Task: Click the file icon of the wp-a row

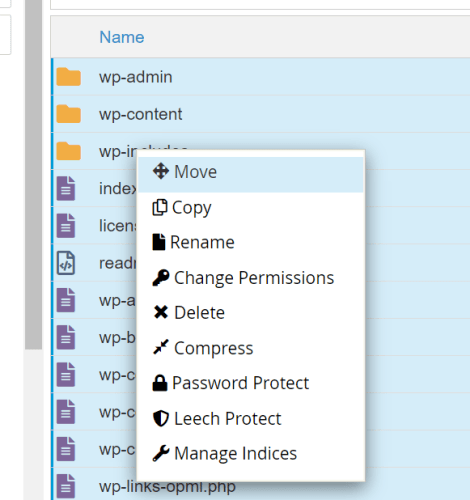Action: pyautogui.click(x=66, y=300)
